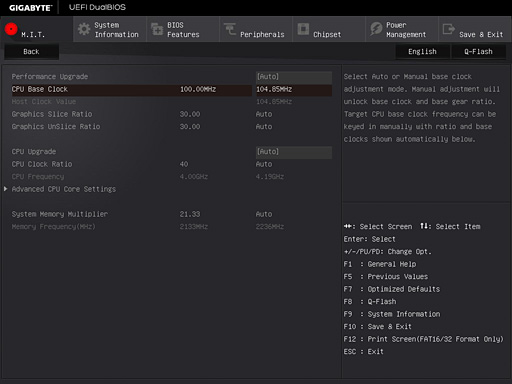Click the F7 Optimized Defaults hint
The image size is (512, 384).
[392, 289]
